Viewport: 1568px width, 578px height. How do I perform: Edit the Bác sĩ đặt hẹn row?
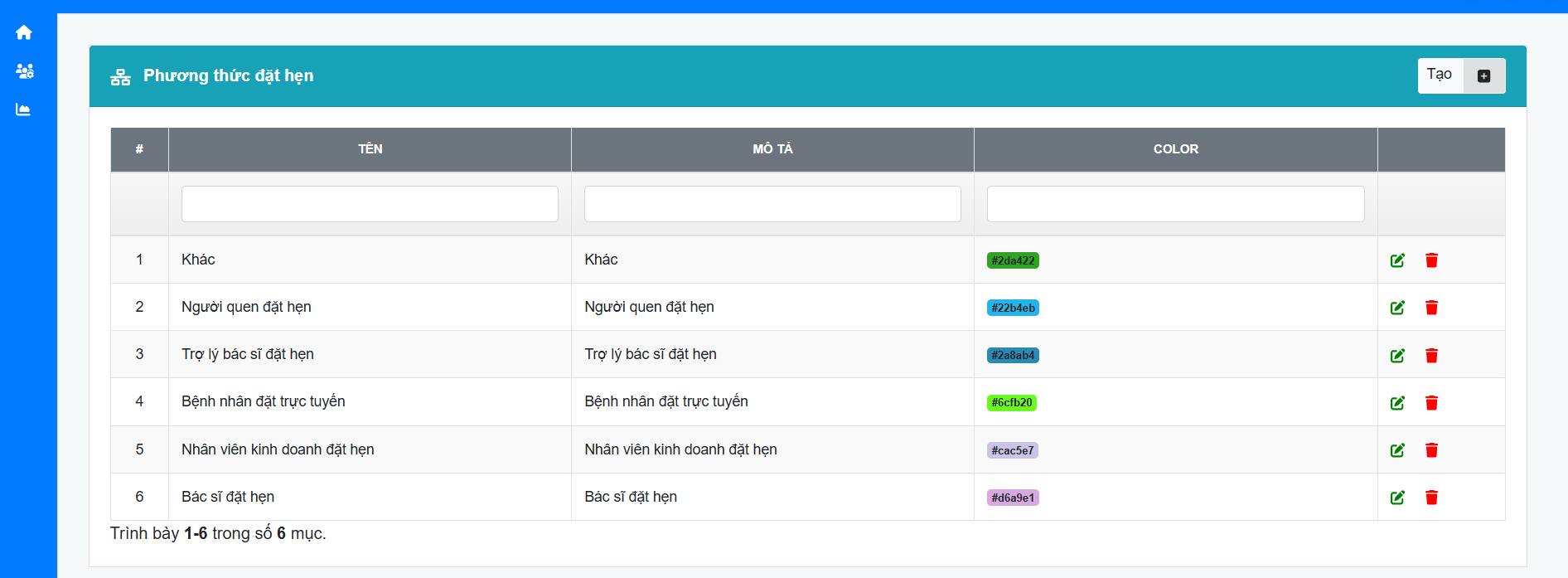[1397, 498]
